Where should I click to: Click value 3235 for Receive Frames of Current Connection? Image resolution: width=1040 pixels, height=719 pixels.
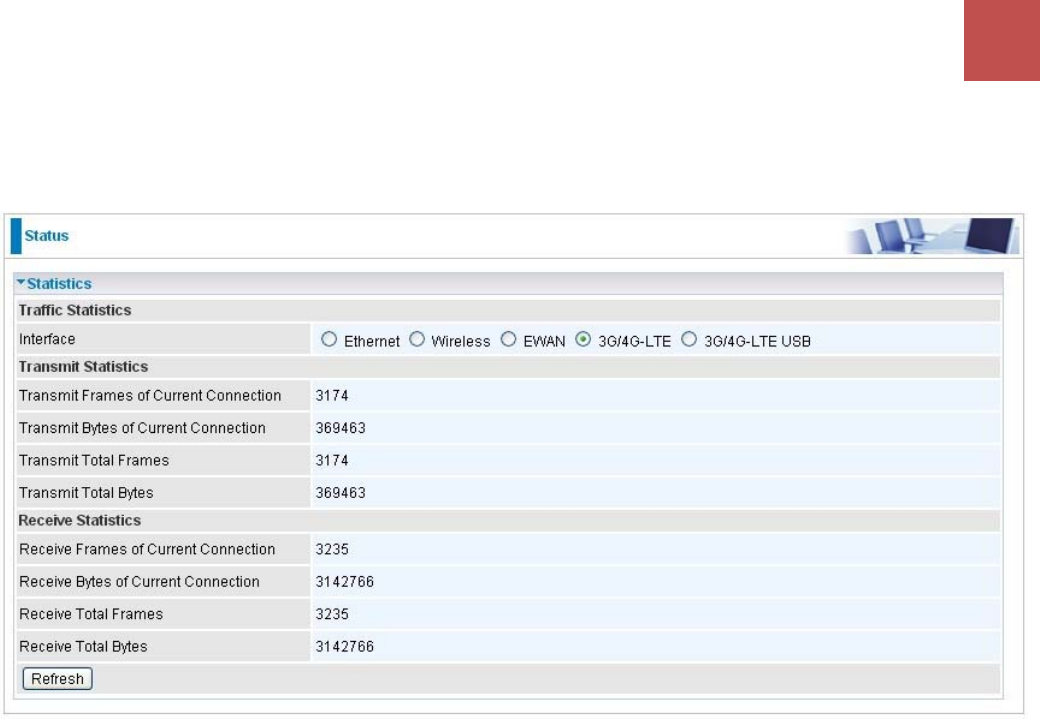(x=332, y=549)
